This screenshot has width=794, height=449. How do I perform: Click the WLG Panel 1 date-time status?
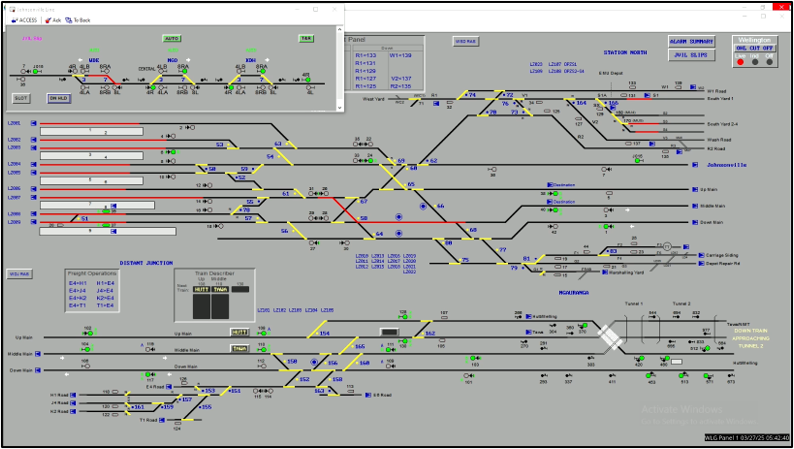click(747, 438)
